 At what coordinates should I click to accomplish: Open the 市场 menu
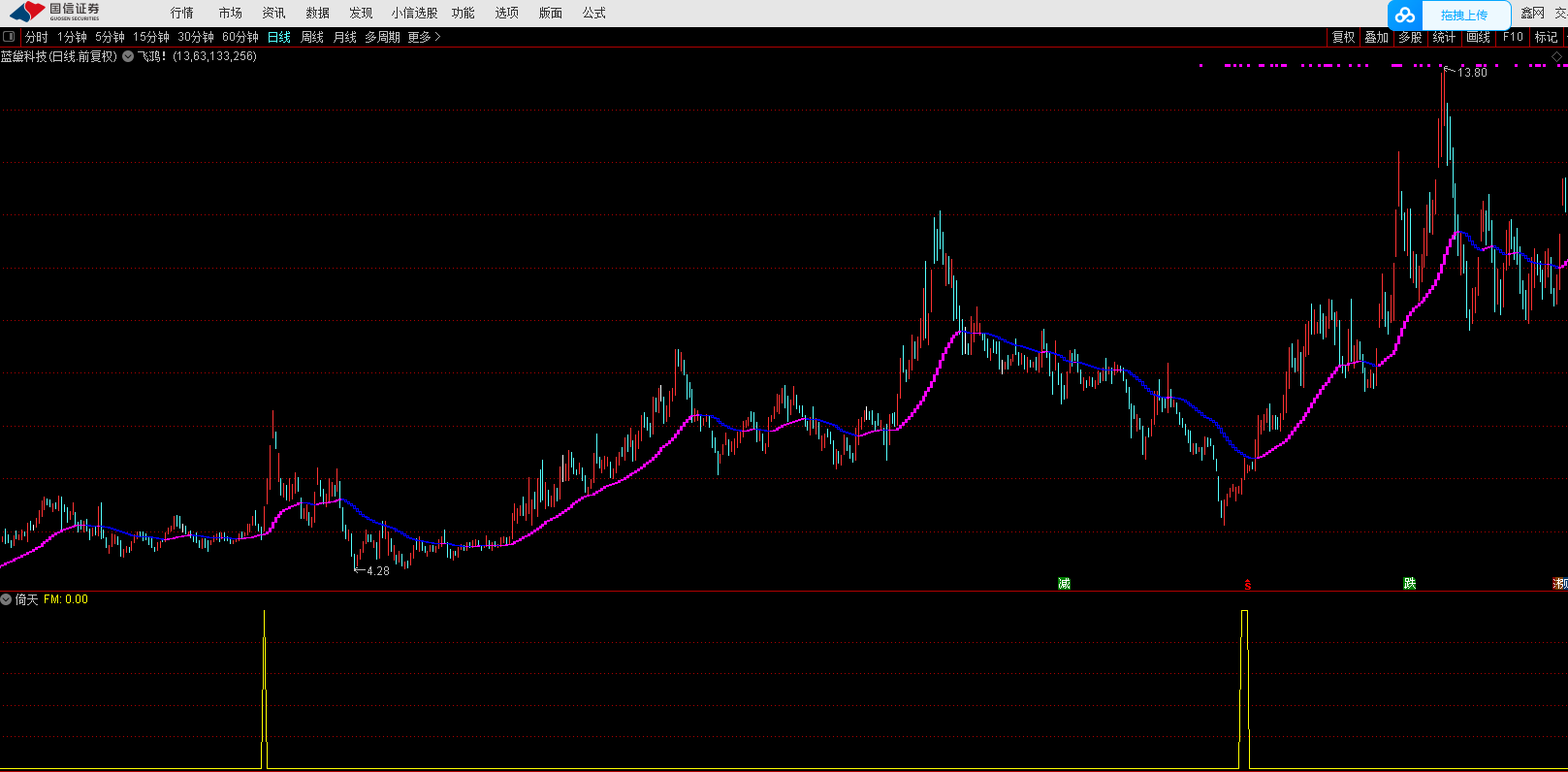point(231,13)
